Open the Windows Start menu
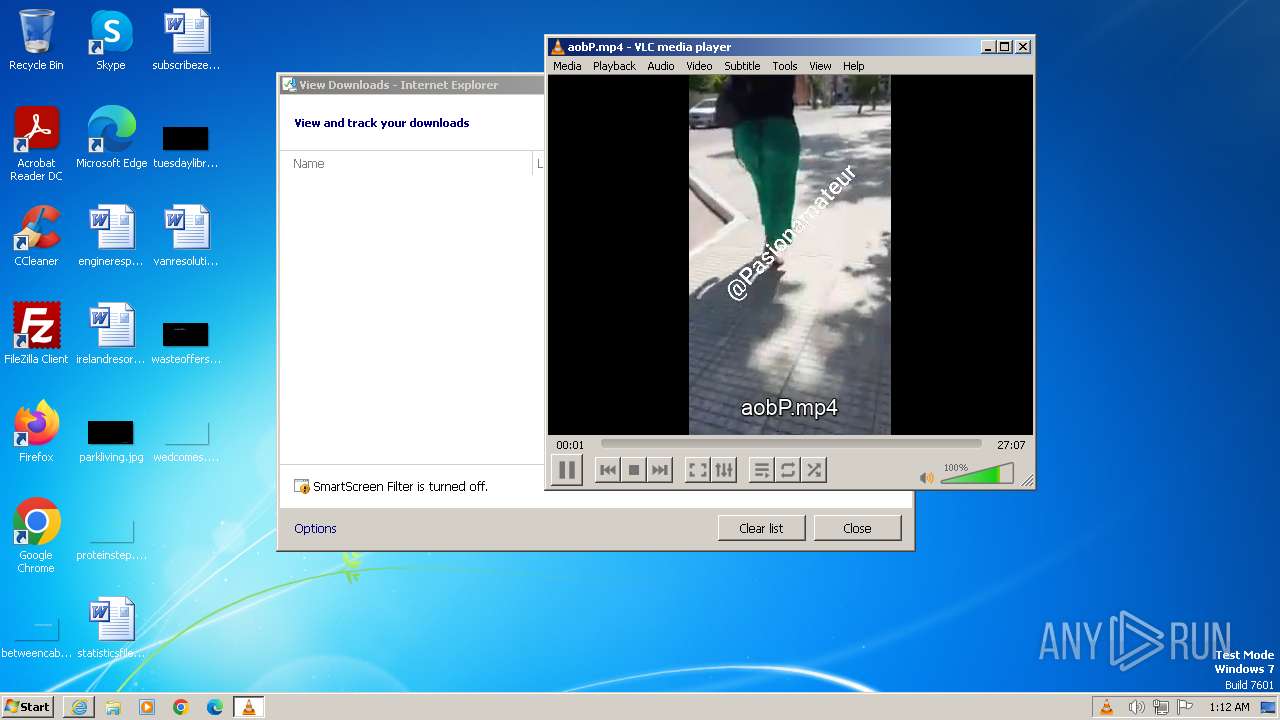Screen dimensions: 1280x720 click(28, 707)
